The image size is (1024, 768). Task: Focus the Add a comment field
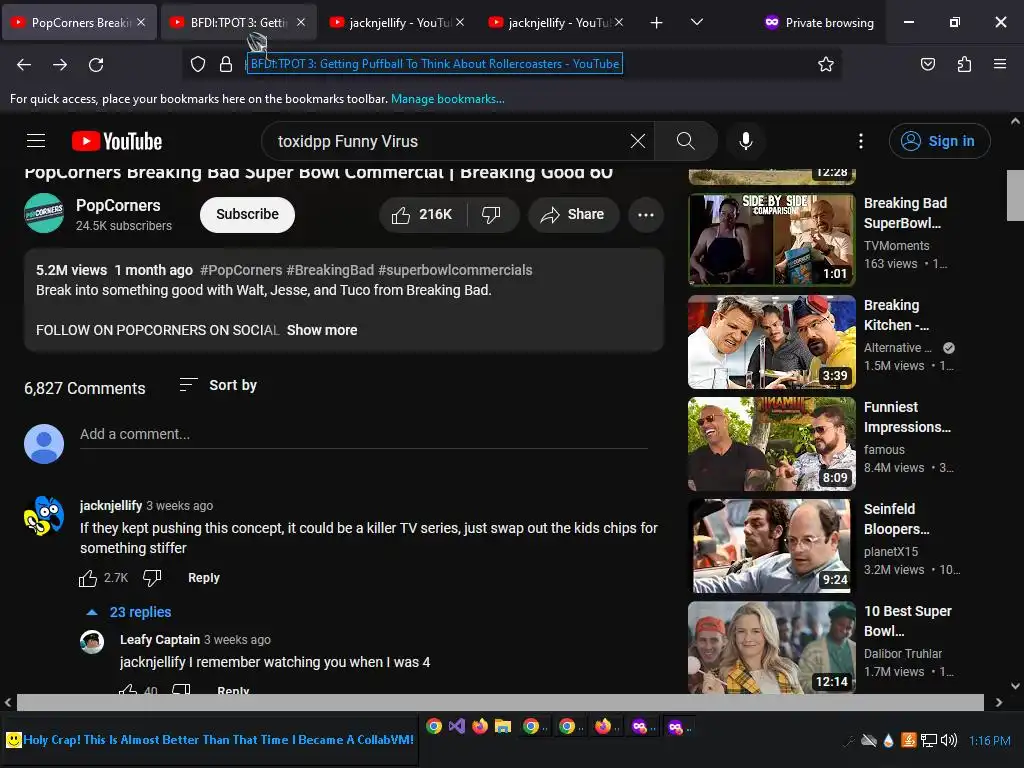coord(364,435)
